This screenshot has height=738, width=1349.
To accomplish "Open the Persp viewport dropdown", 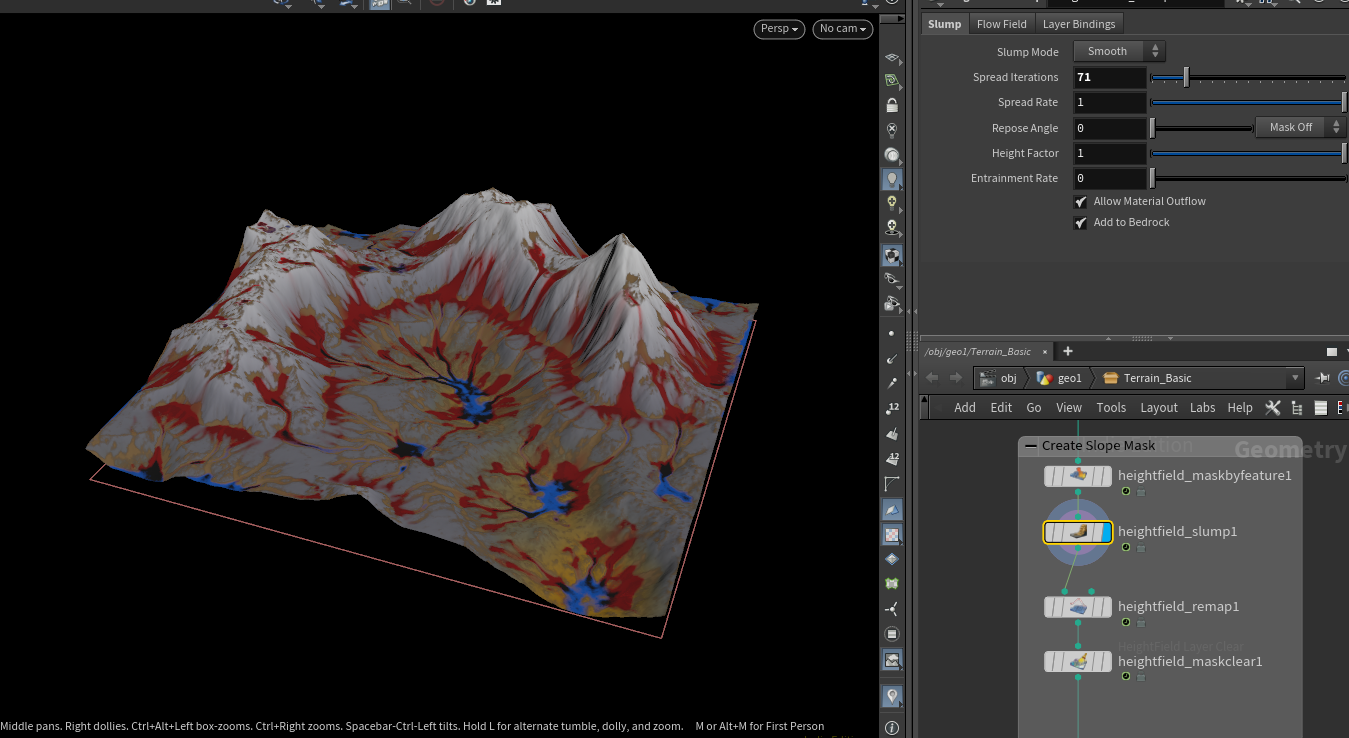I will pyautogui.click(x=779, y=29).
